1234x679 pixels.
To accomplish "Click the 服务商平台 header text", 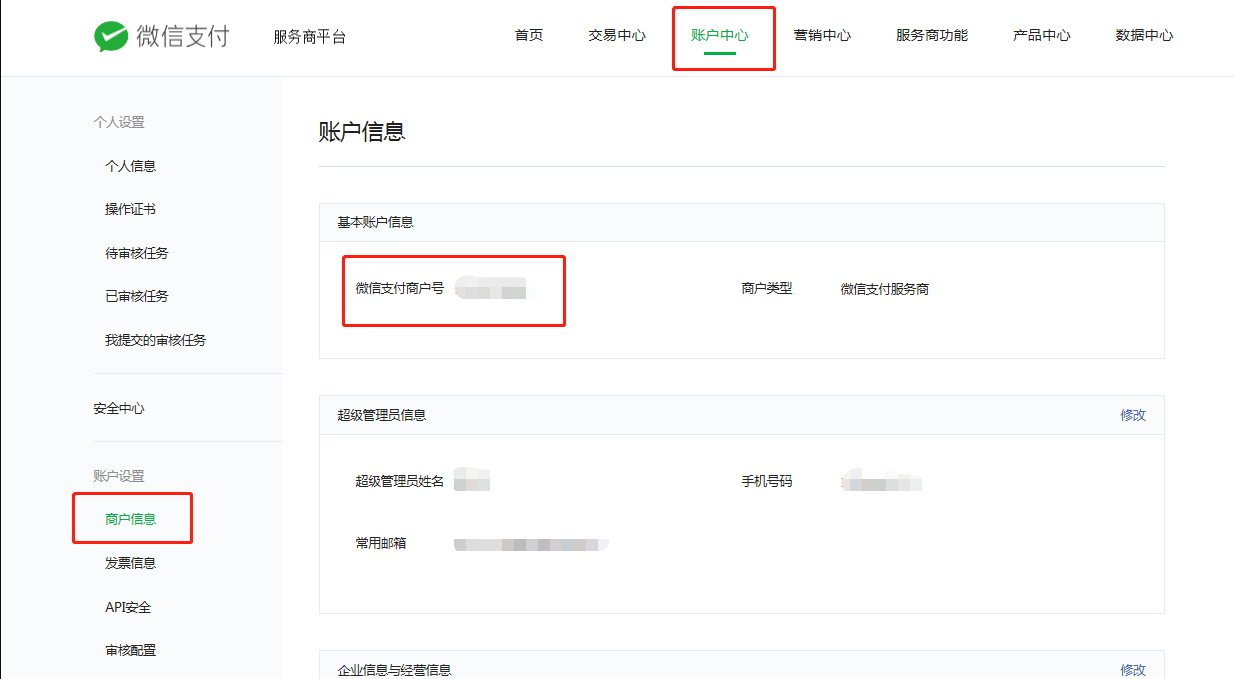I will pos(310,37).
